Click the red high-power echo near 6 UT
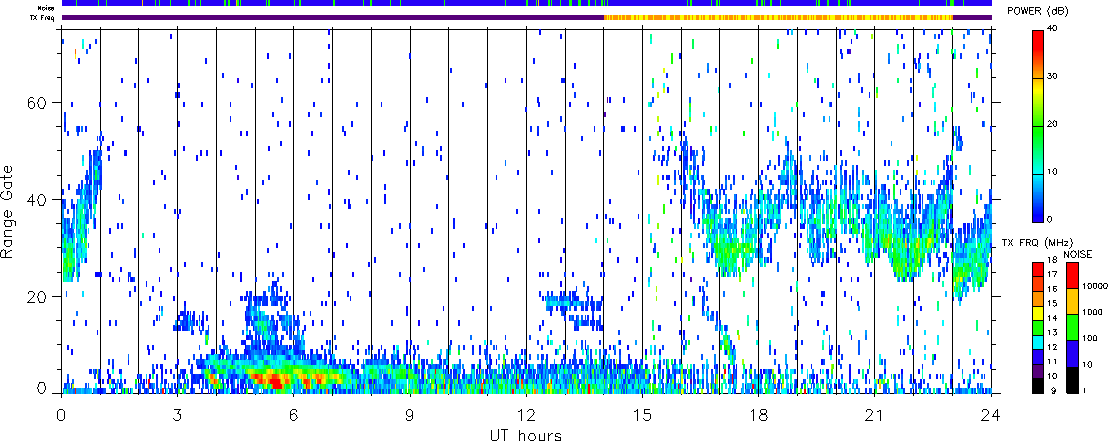 tap(276, 382)
